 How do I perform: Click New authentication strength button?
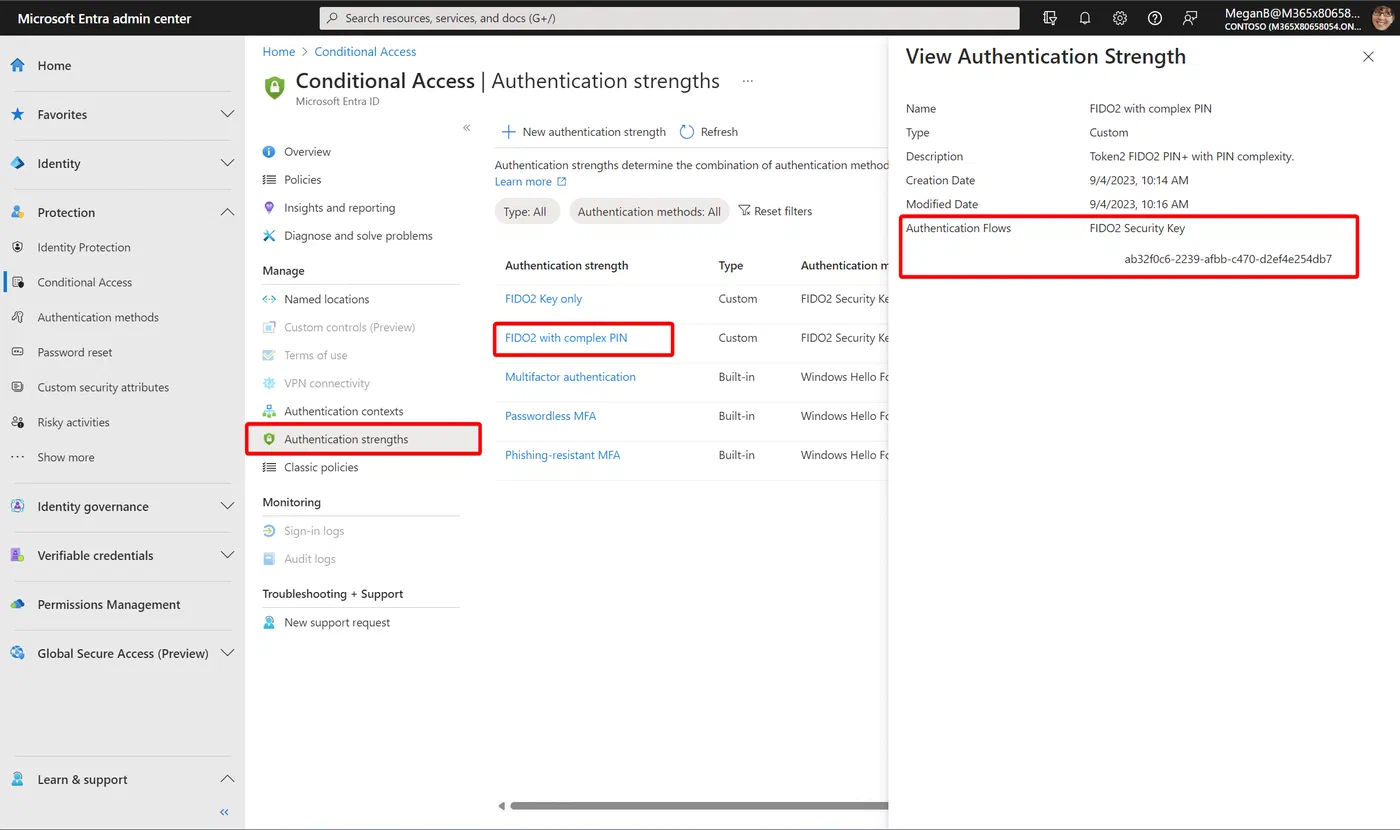click(x=583, y=132)
